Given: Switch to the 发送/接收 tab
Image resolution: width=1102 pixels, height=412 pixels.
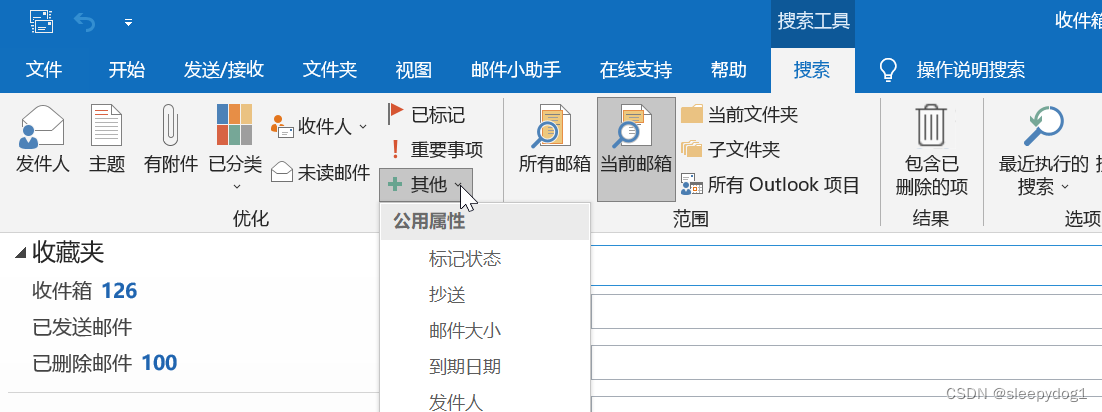Looking at the screenshot, I should 223,70.
